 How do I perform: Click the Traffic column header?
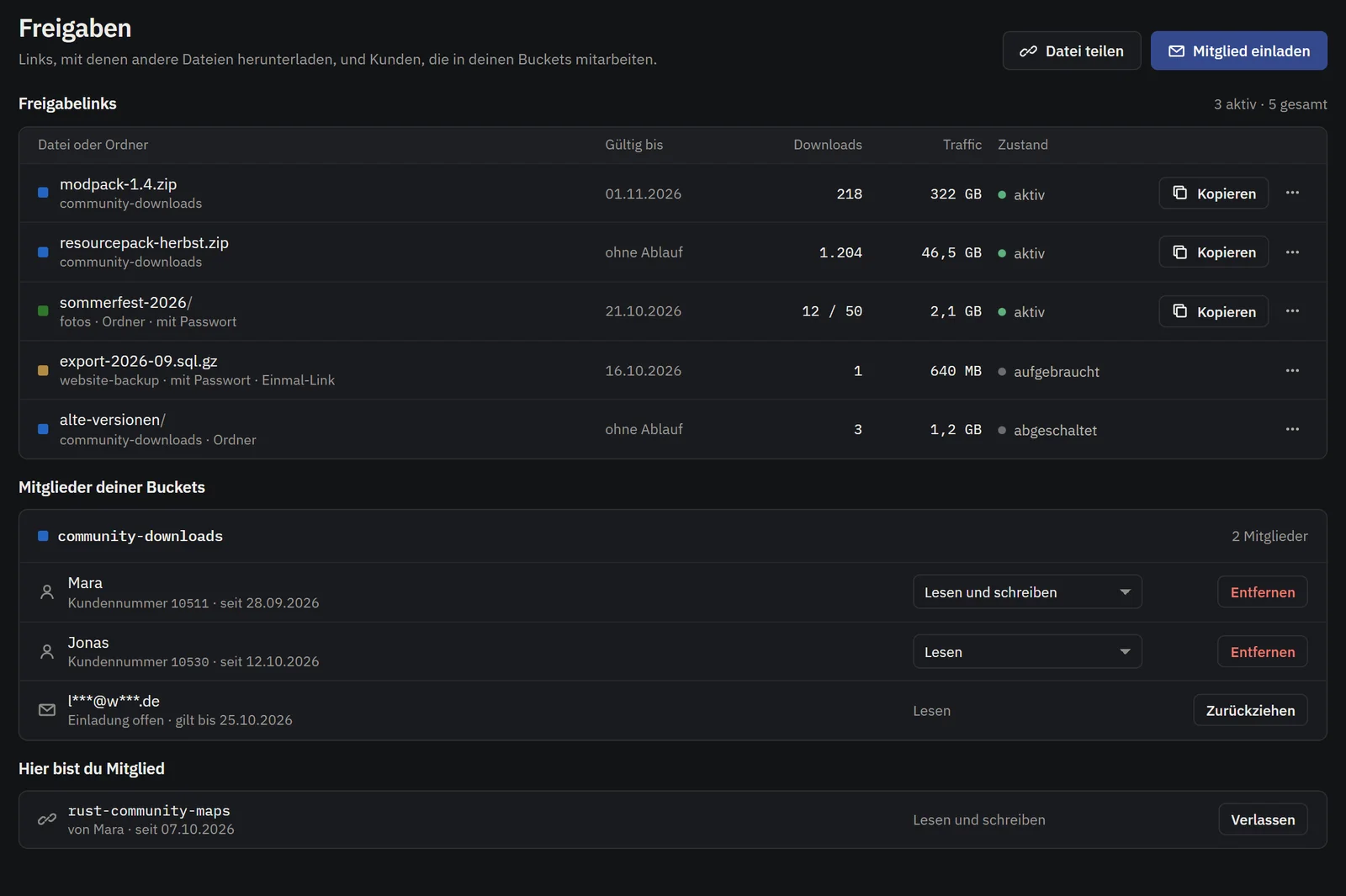pos(962,145)
